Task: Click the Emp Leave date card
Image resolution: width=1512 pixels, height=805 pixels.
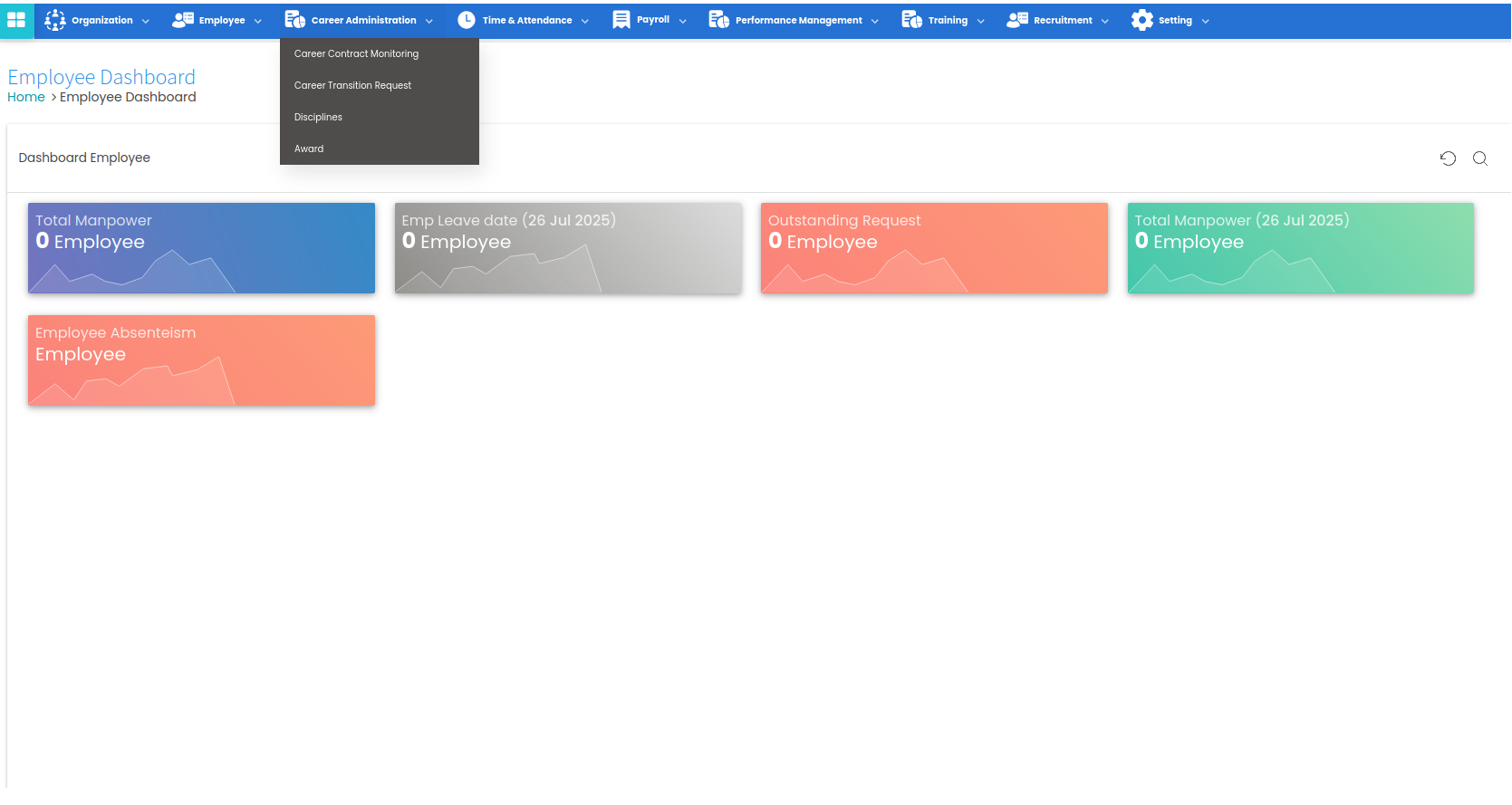Action: tap(568, 248)
